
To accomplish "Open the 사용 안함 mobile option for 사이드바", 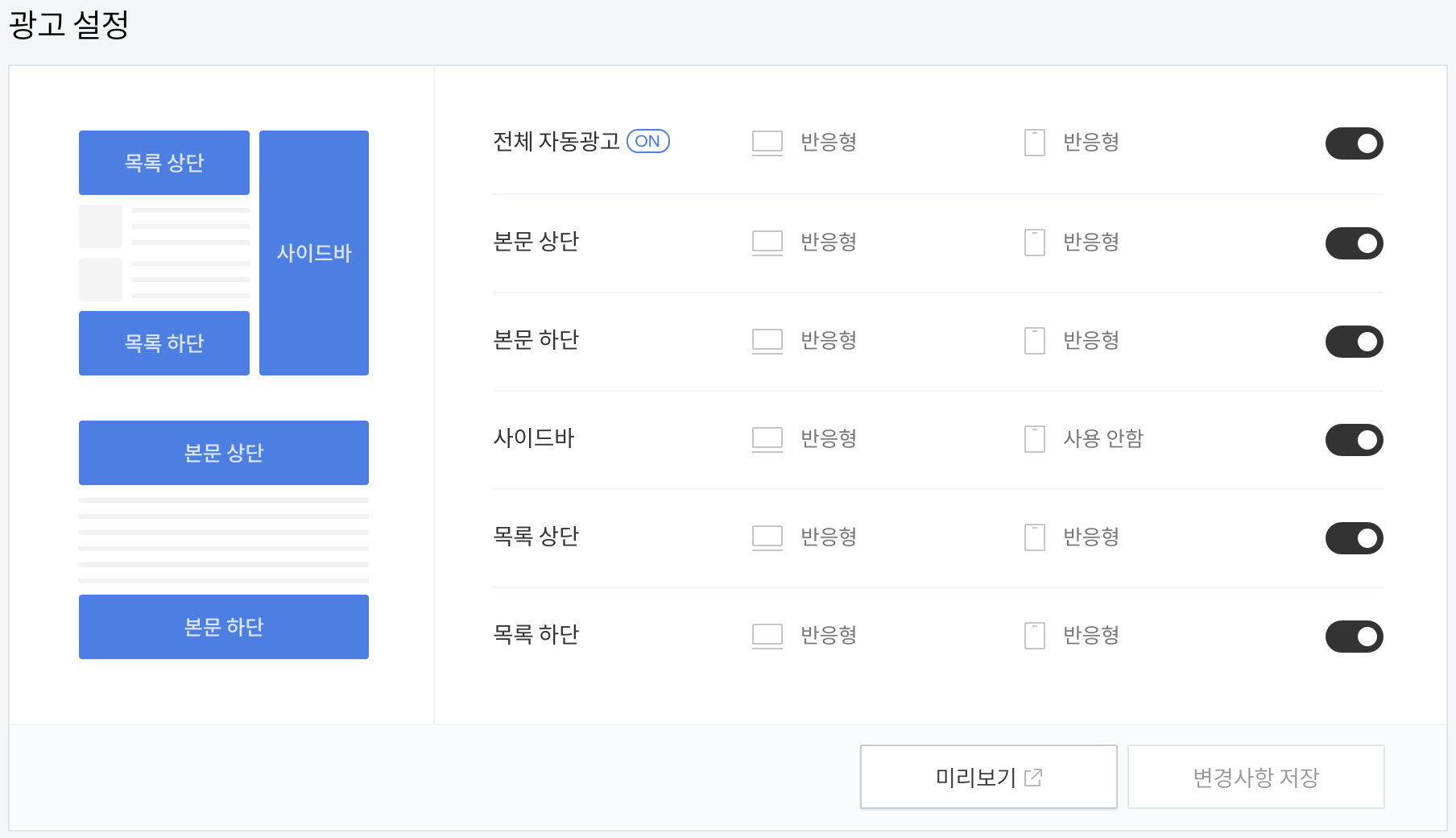I will click(x=1103, y=438).
